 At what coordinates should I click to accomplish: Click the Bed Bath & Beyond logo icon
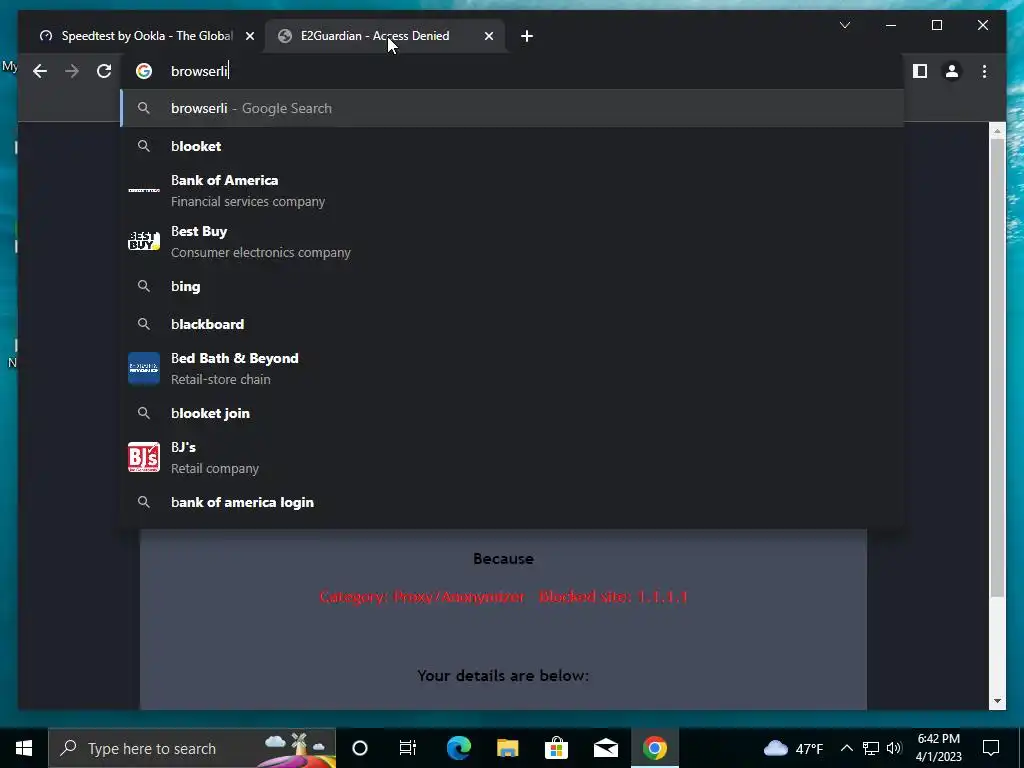144,368
